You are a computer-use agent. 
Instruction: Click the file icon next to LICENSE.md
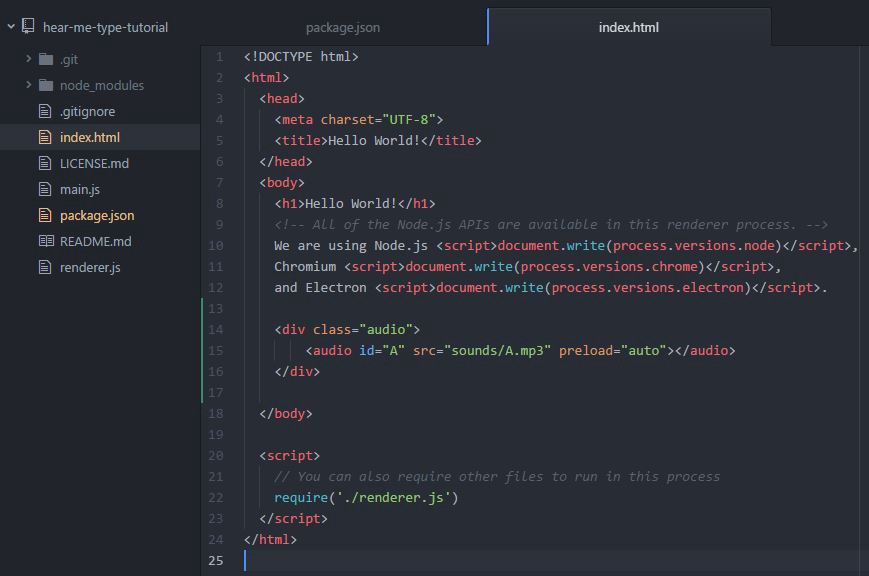pos(45,163)
